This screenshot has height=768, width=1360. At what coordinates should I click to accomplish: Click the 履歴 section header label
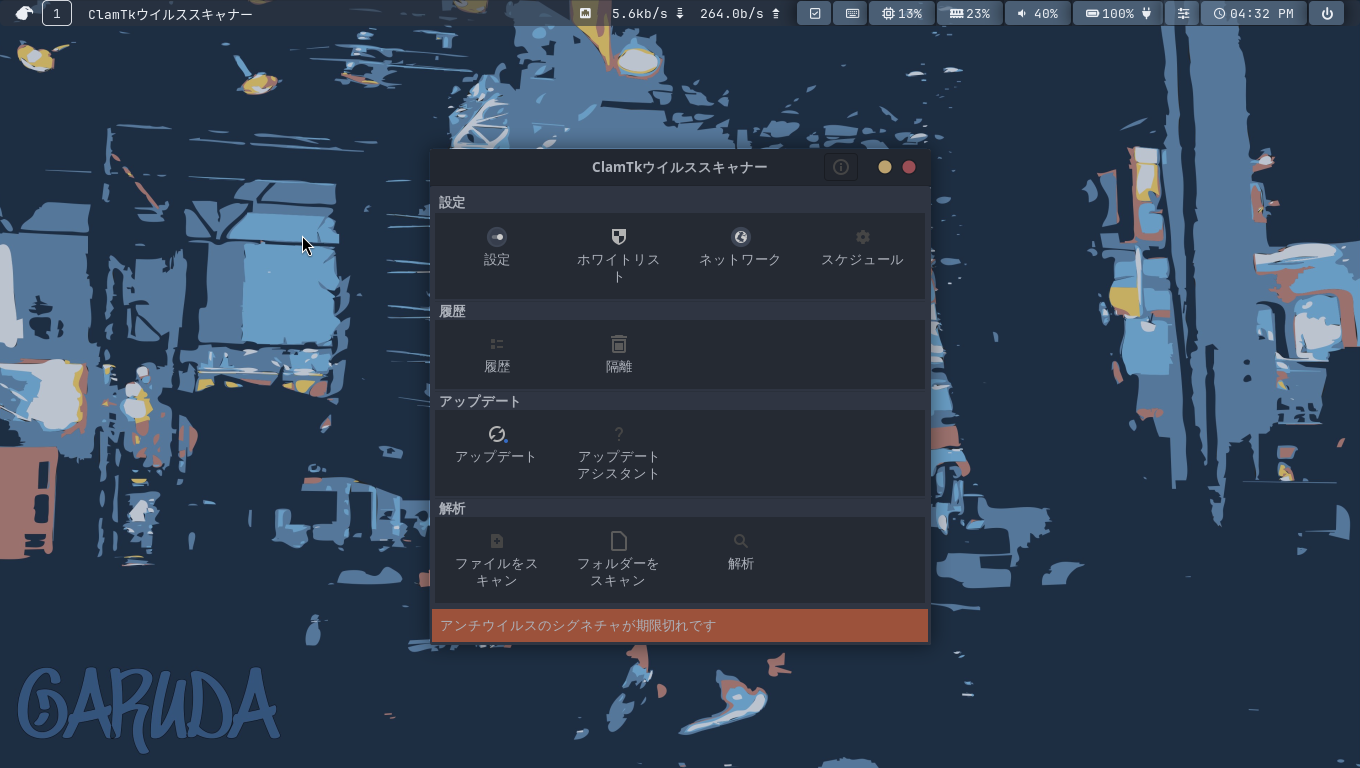tap(452, 311)
